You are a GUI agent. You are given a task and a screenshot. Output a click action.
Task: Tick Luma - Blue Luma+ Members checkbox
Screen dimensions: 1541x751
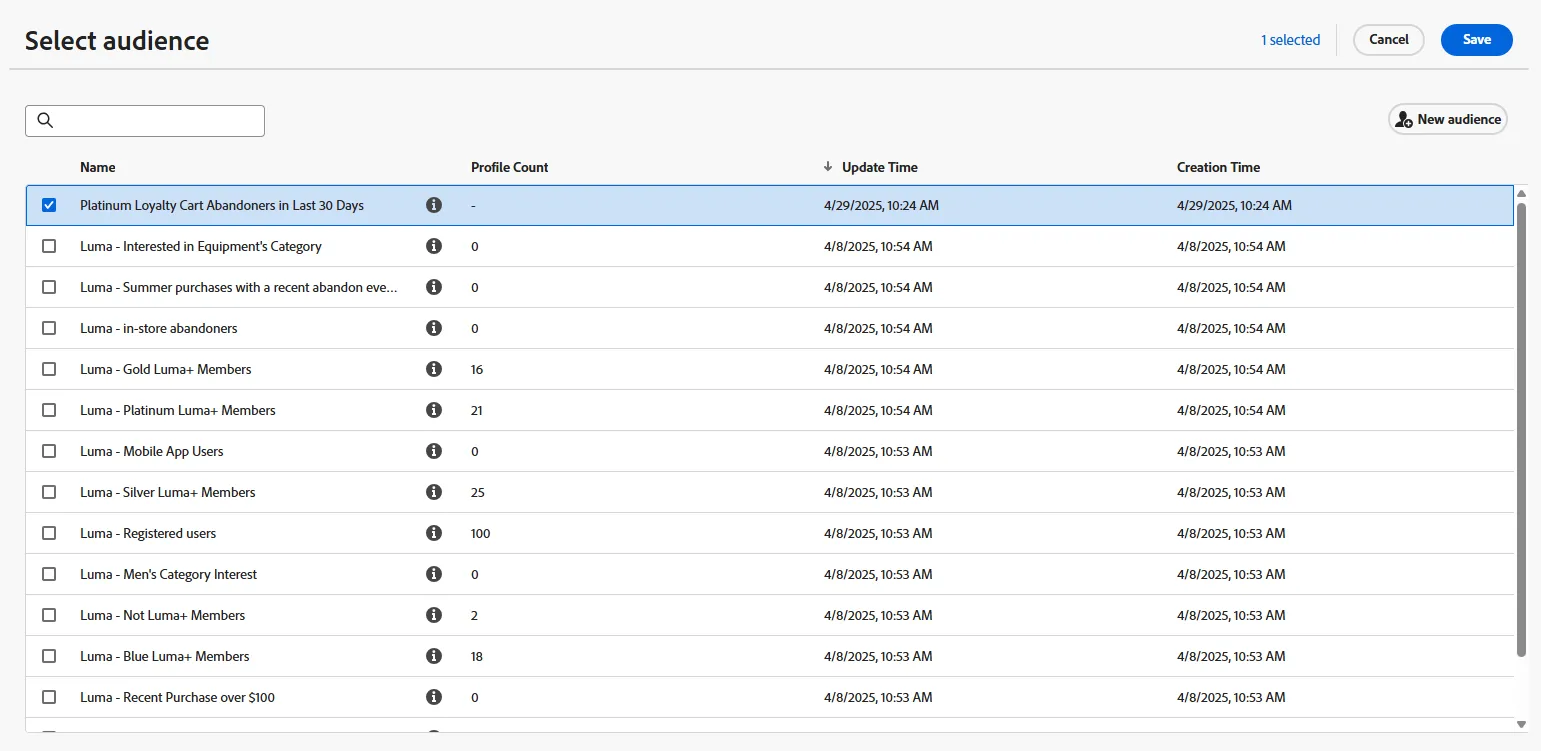[49, 656]
